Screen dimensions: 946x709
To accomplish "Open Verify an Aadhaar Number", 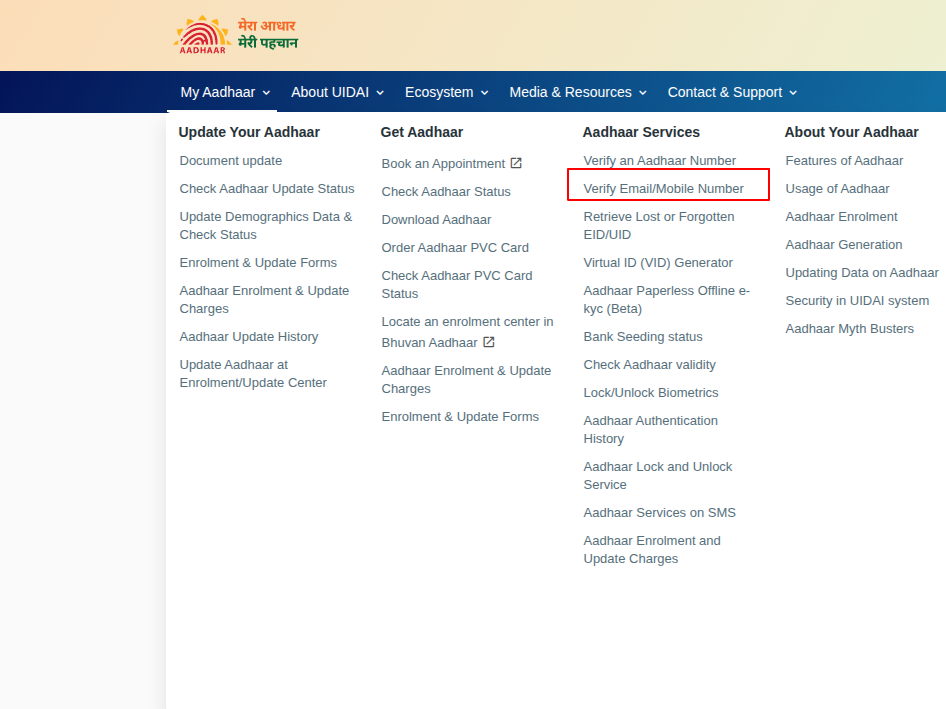I will point(659,161).
